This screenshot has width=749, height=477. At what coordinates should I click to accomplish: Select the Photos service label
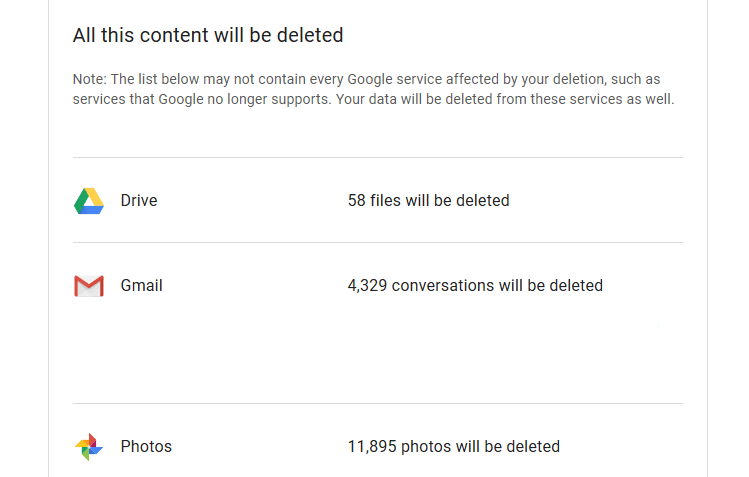point(146,446)
